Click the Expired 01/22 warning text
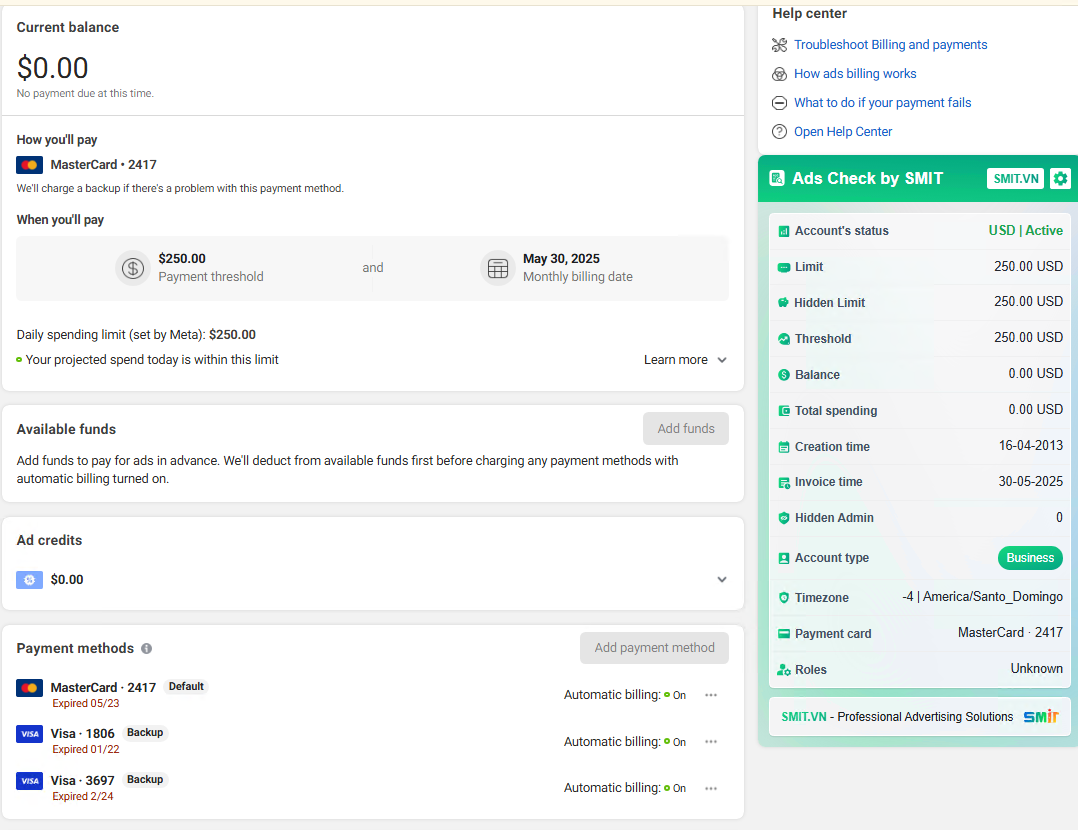Viewport: 1078px width, 830px height. [x=86, y=750]
